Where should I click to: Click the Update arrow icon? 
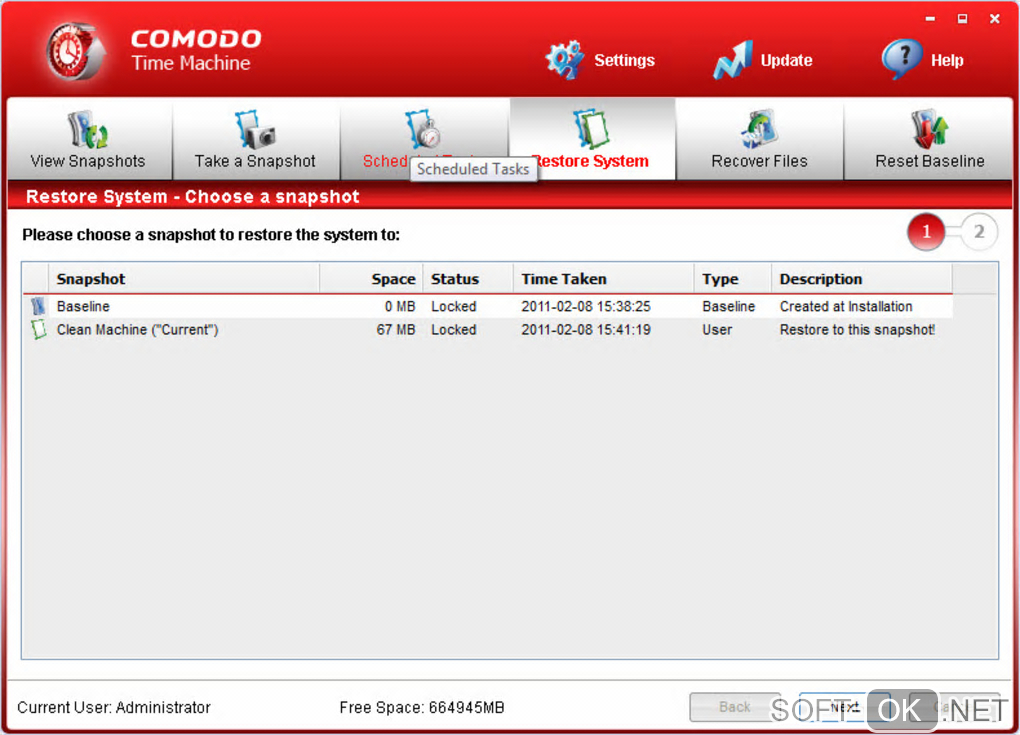pos(733,60)
